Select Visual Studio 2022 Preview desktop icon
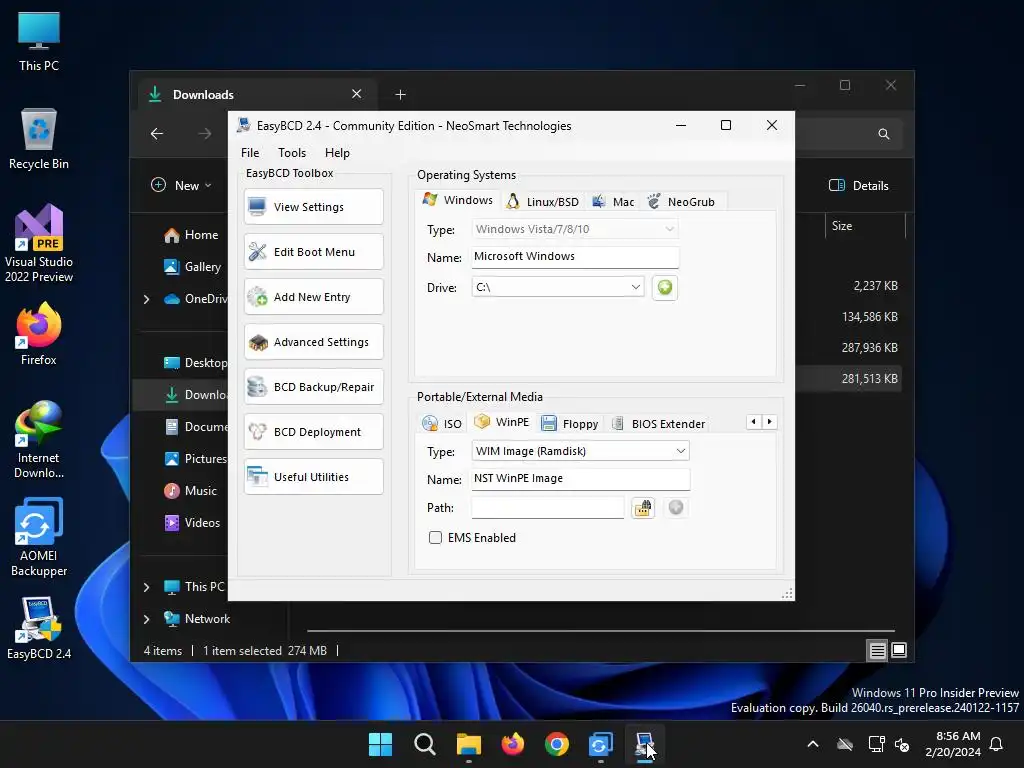 click(39, 244)
